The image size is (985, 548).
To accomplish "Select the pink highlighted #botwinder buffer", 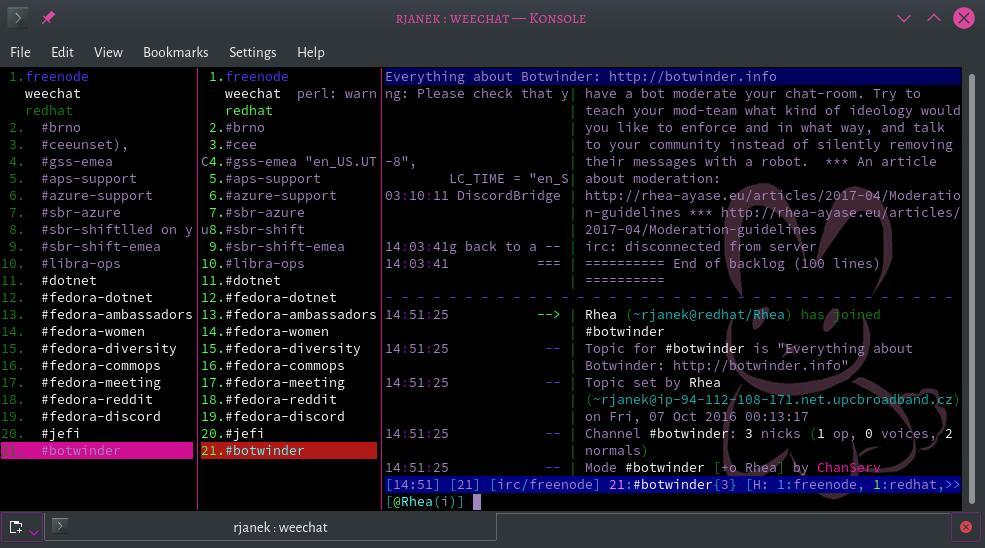I will (x=97, y=450).
